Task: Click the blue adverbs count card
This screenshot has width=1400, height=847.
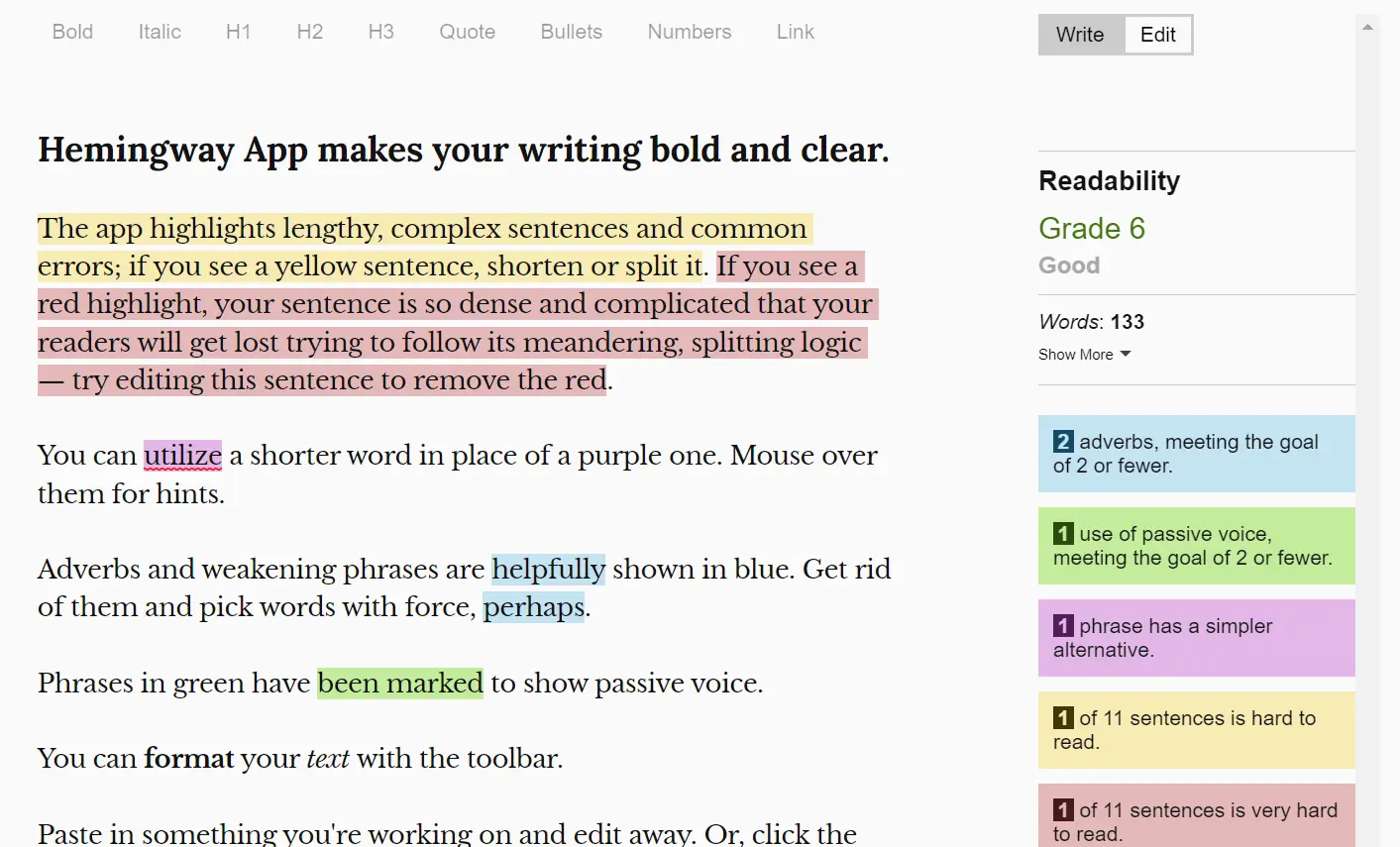Action: point(1196,454)
